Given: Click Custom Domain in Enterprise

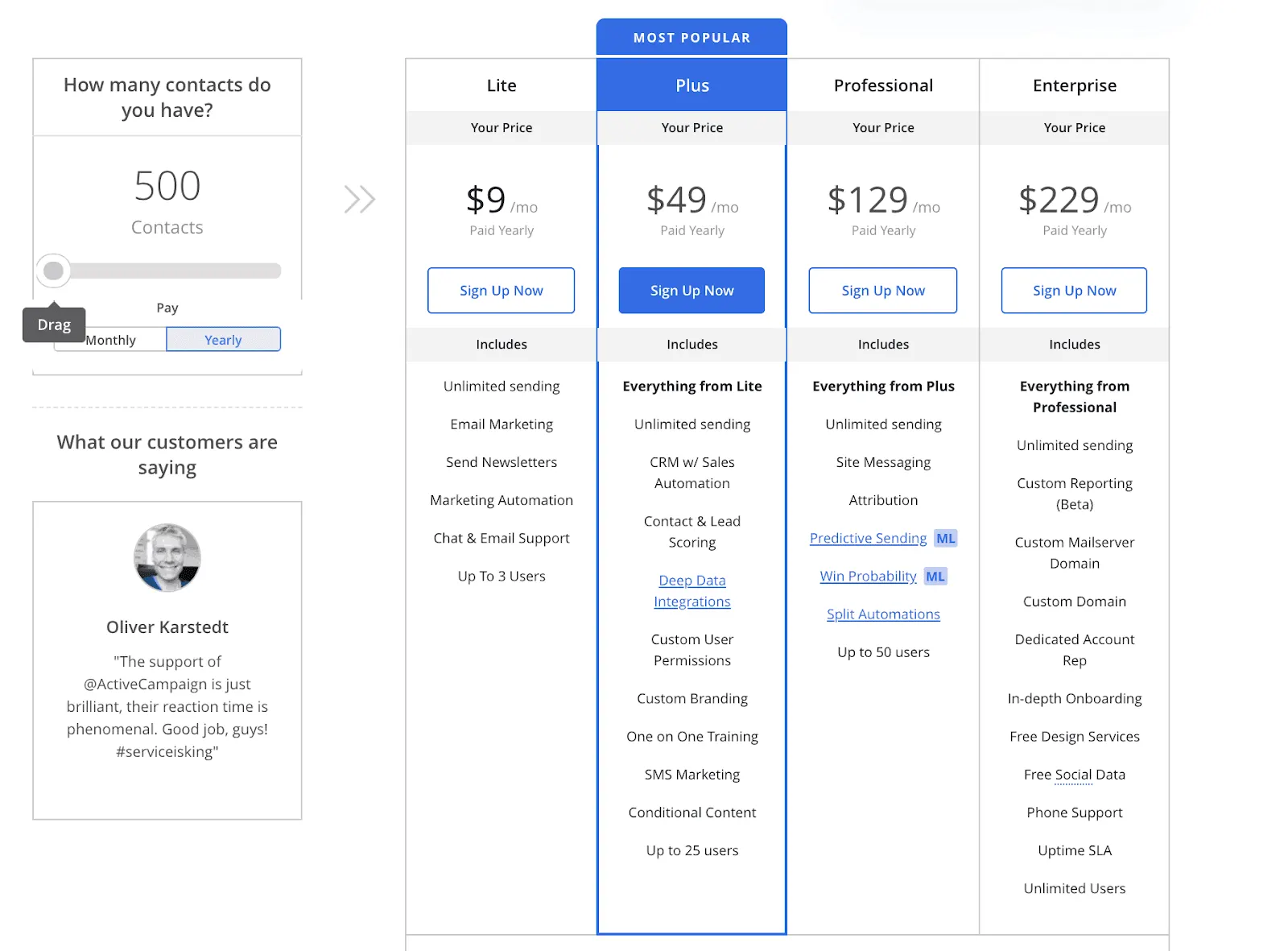Looking at the screenshot, I should tap(1075, 601).
